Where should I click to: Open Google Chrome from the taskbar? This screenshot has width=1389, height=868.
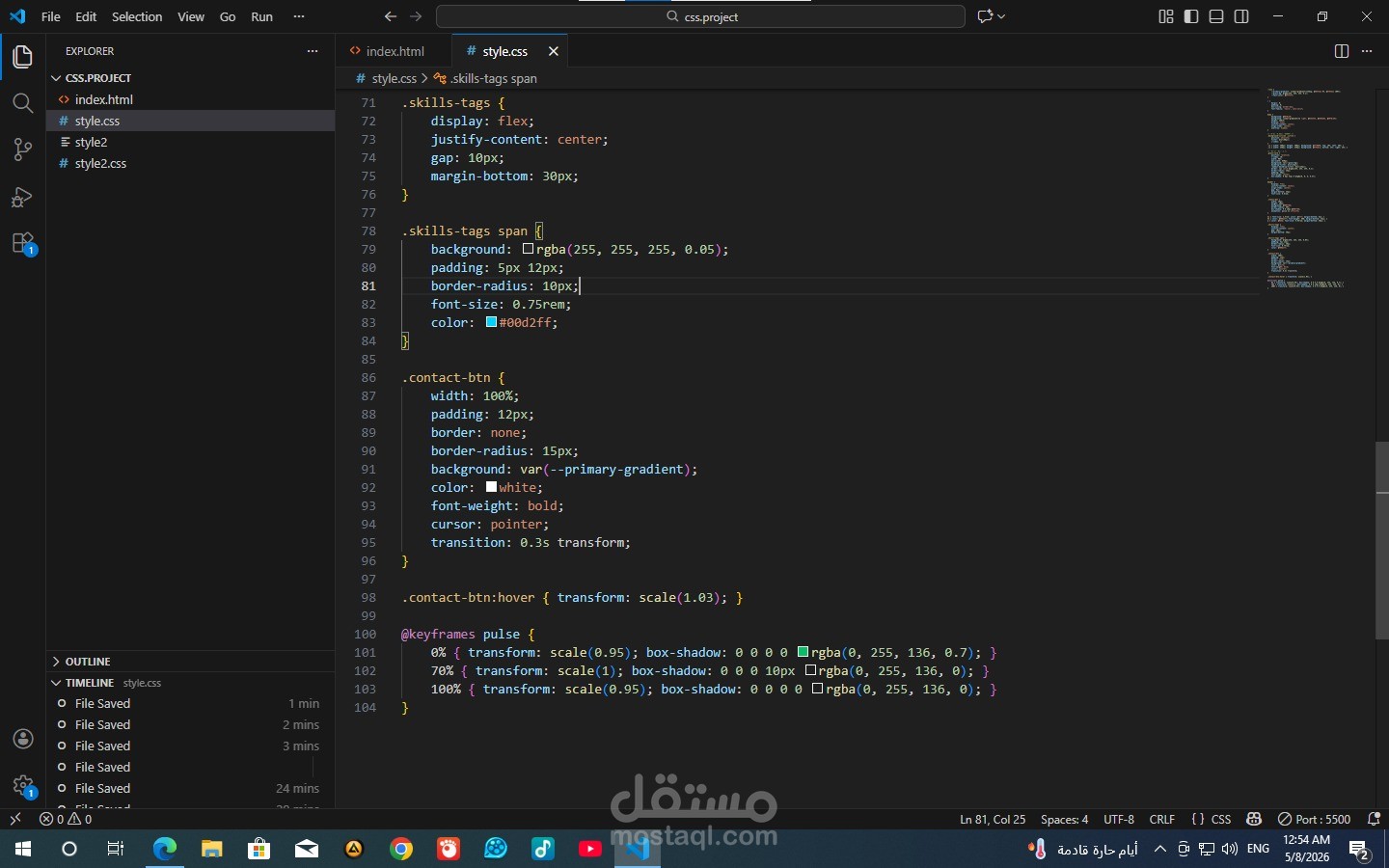coord(401,849)
